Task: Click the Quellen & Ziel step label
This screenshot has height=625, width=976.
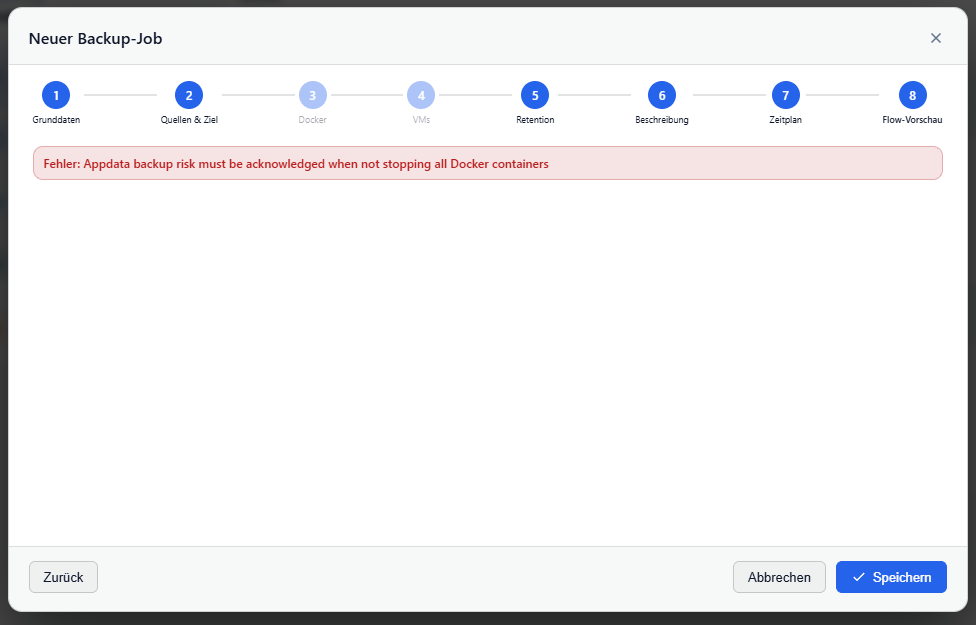Action: point(189,120)
